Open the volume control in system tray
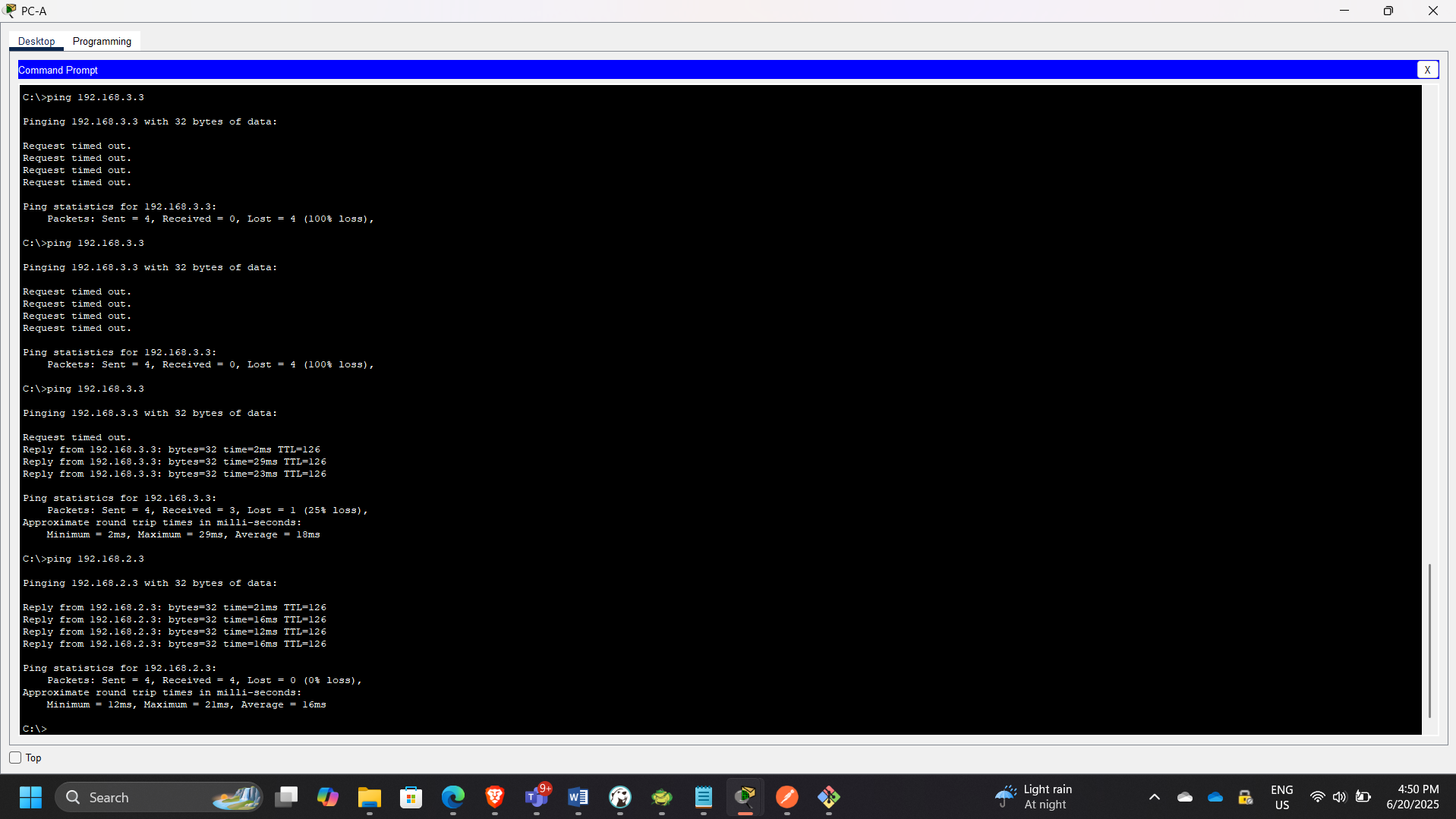The height and width of the screenshot is (819, 1456). (x=1340, y=797)
